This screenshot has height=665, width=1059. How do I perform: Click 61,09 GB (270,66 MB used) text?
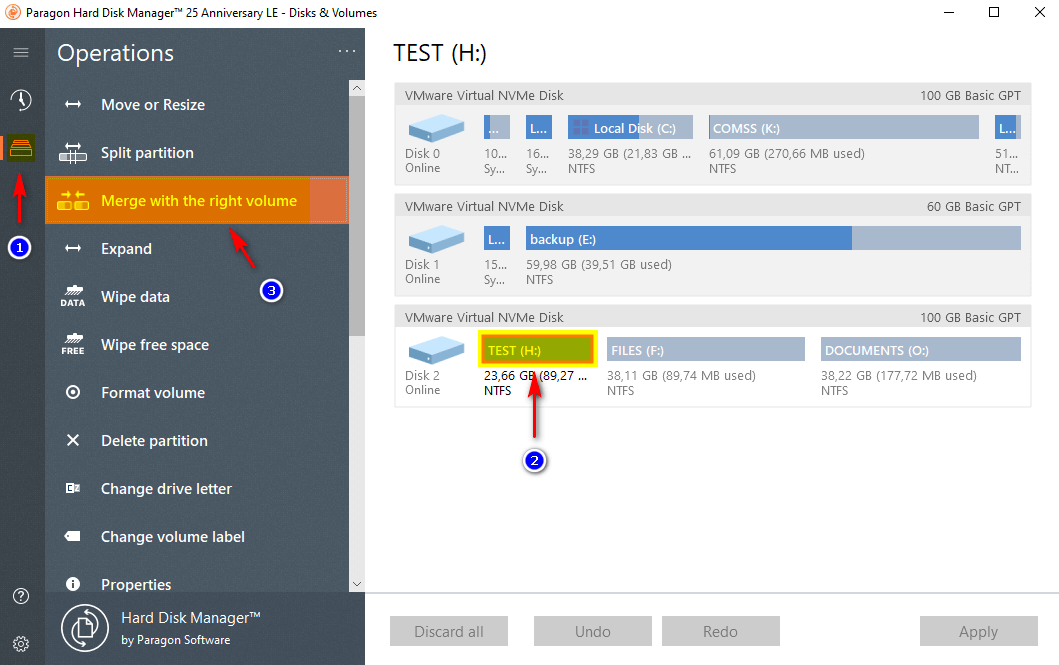pos(786,153)
